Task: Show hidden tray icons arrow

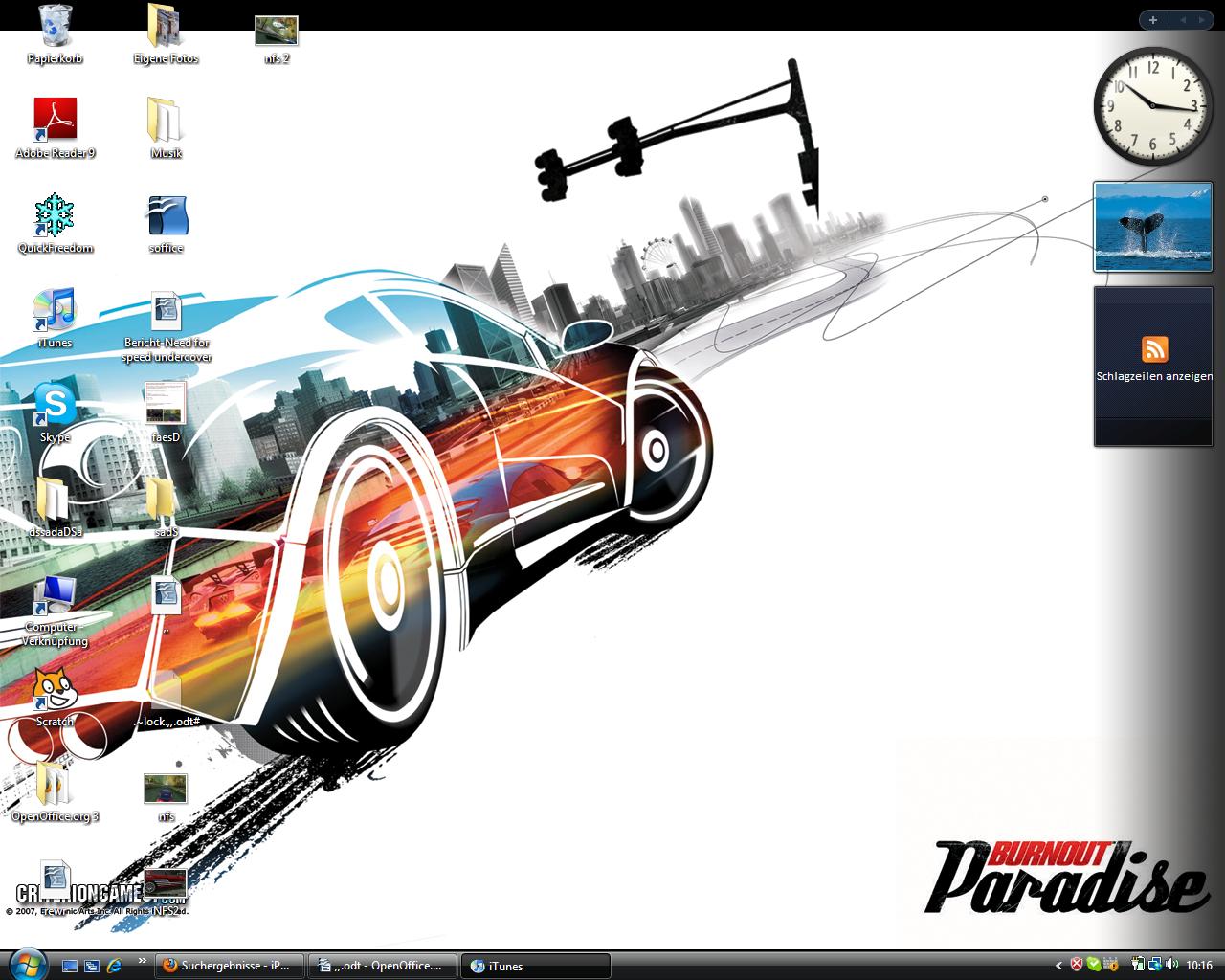Action: coord(1058,966)
